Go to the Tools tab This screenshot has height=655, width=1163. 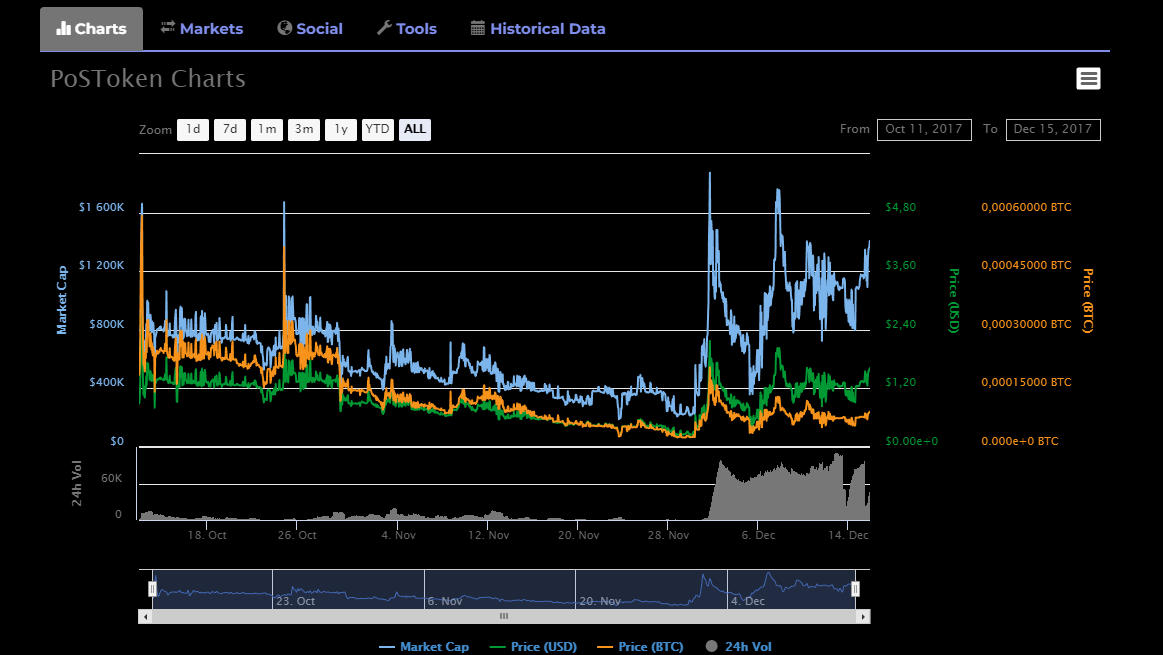click(x=406, y=29)
